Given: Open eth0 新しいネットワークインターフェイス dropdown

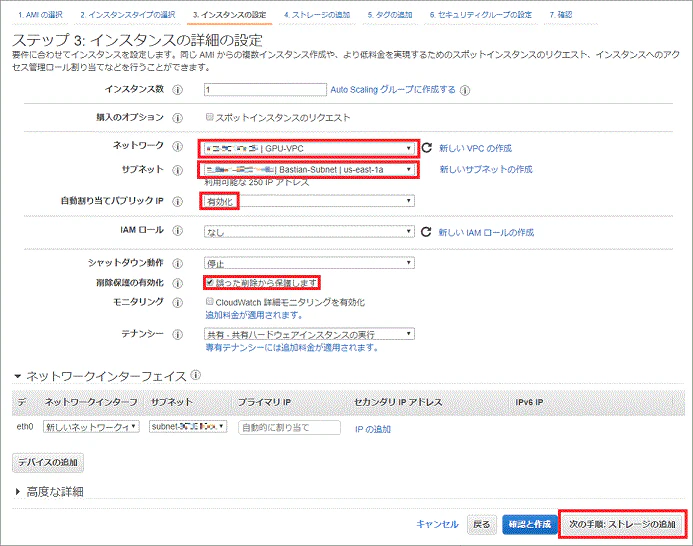Looking at the screenshot, I should point(91,427).
